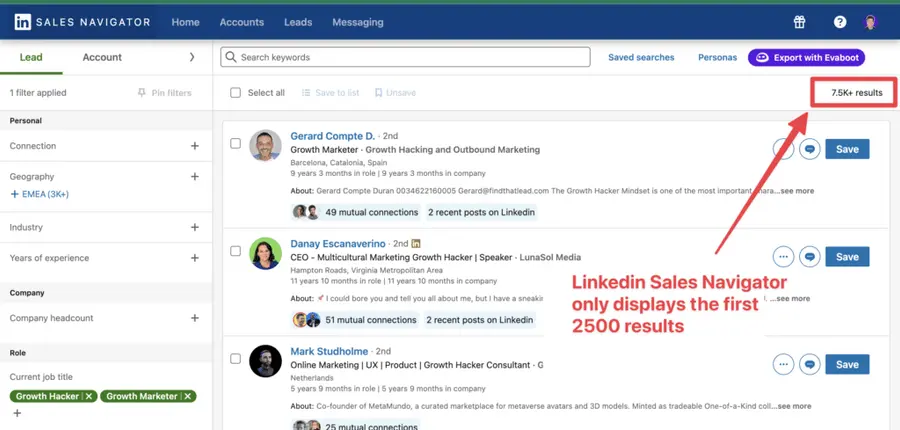Select the Gerard Compte D. lead checkbox
Screen dimensions: 900x430
pos(235,144)
